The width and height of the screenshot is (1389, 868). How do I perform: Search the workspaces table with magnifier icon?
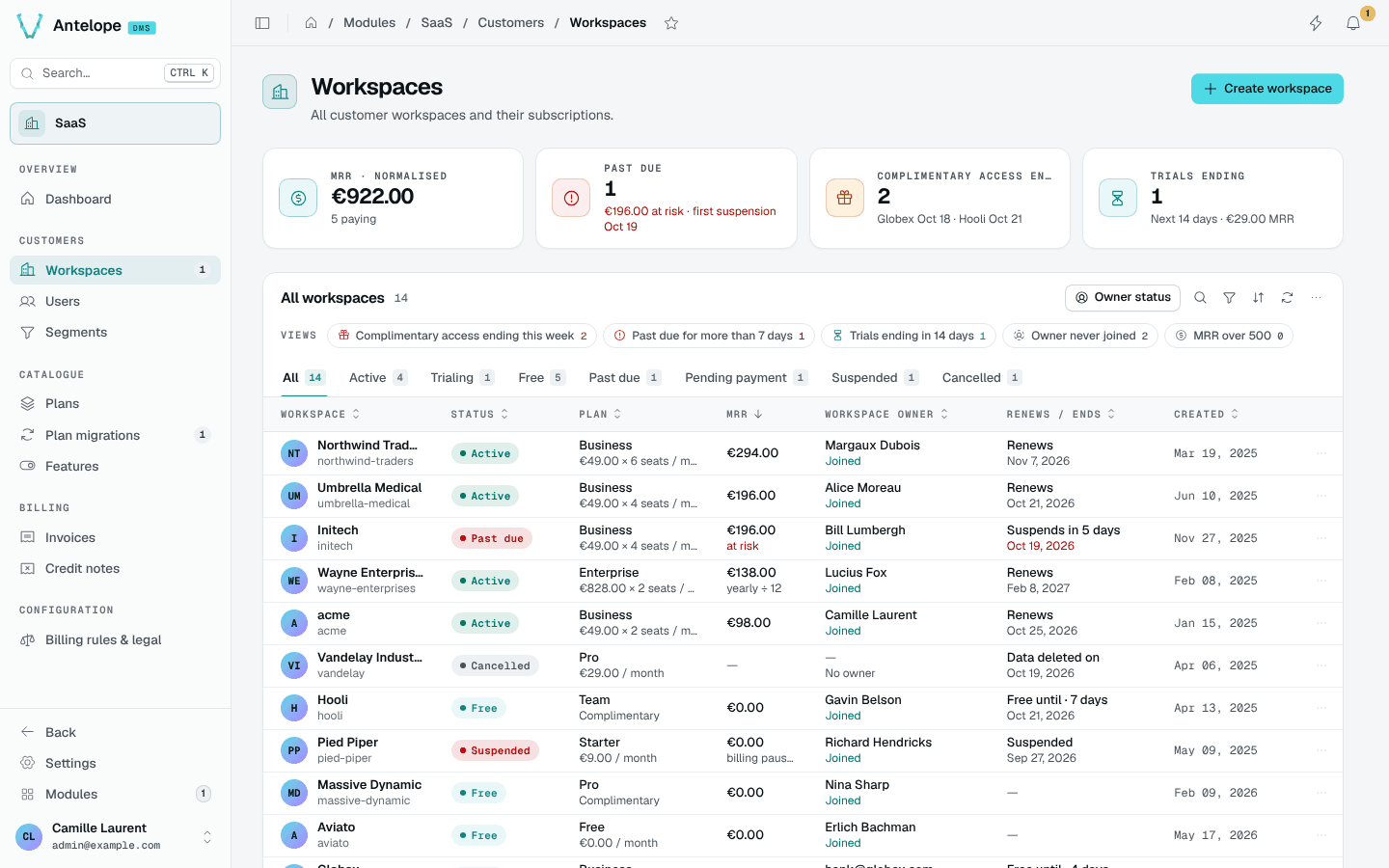point(1200,298)
